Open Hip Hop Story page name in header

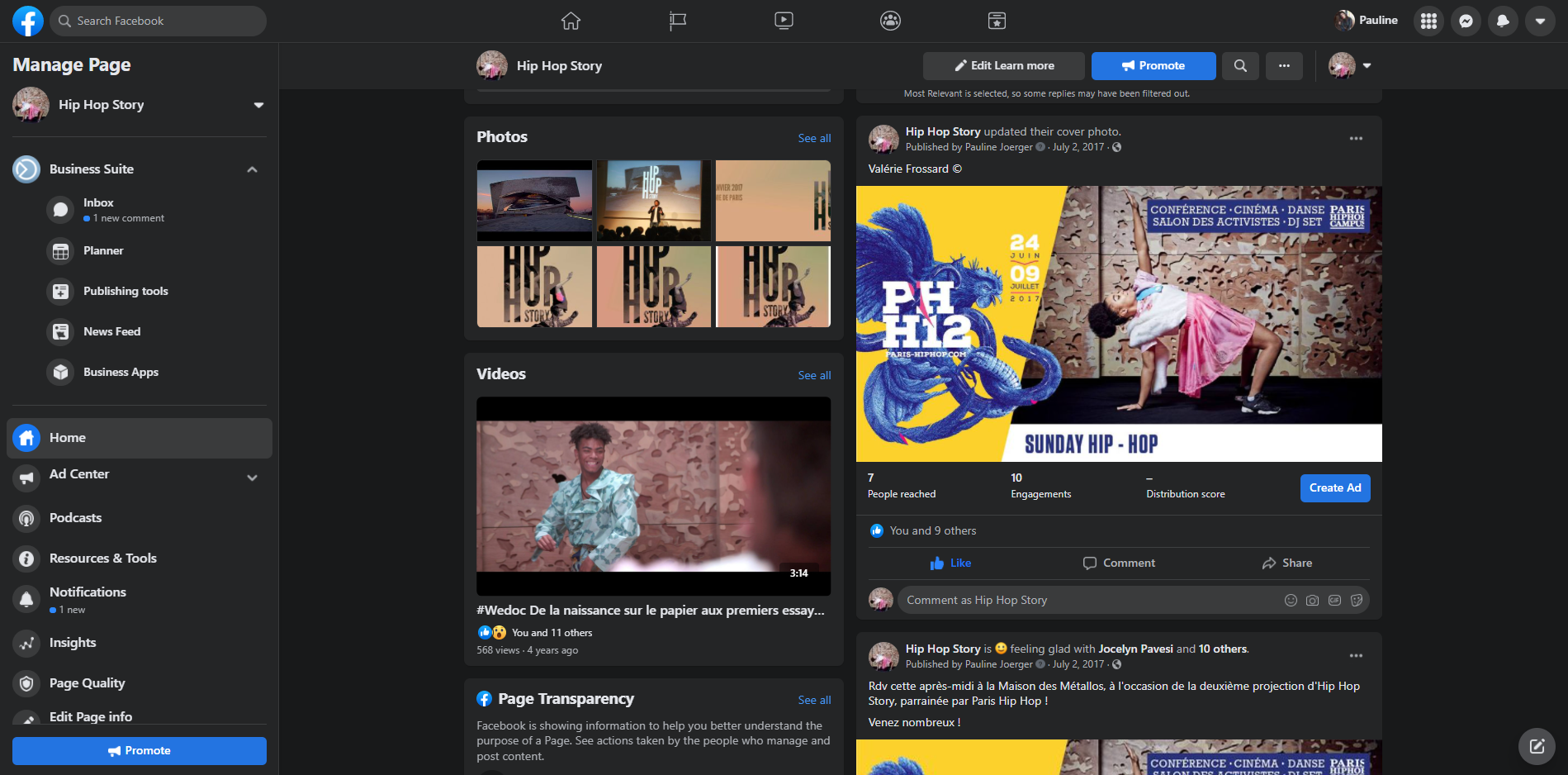point(559,66)
